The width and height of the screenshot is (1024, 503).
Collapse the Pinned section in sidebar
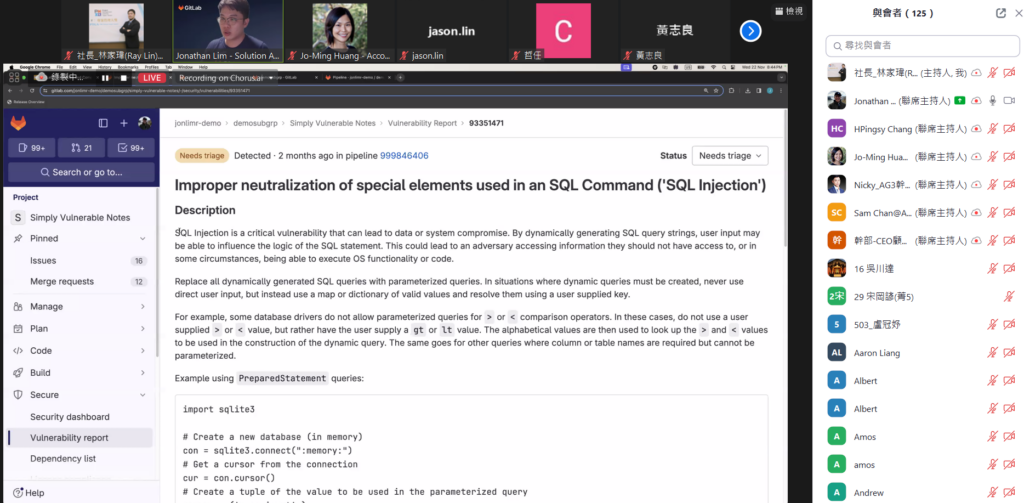(x=143, y=239)
